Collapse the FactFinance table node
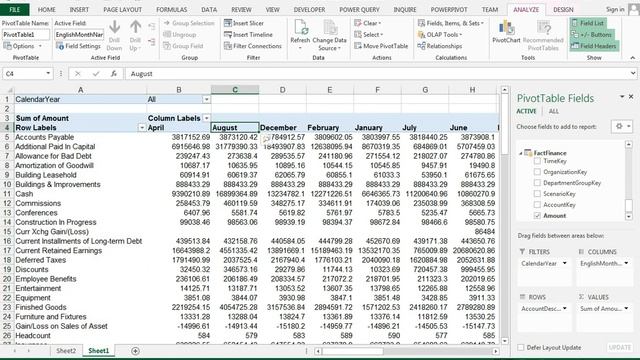 [x=520, y=153]
